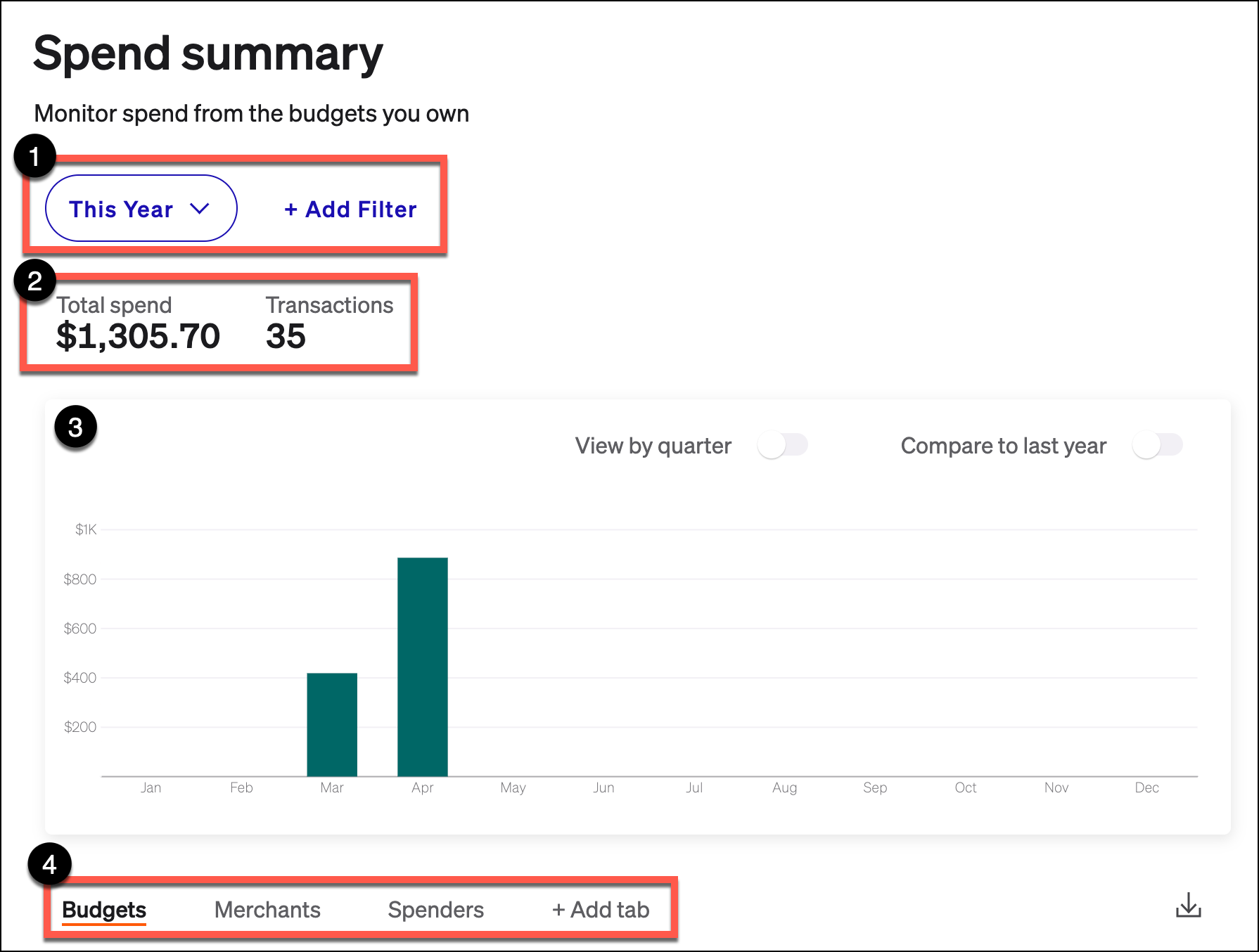Select the March bar in the chart
This screenshot has width=1259, height=952.
click(332, 724)
